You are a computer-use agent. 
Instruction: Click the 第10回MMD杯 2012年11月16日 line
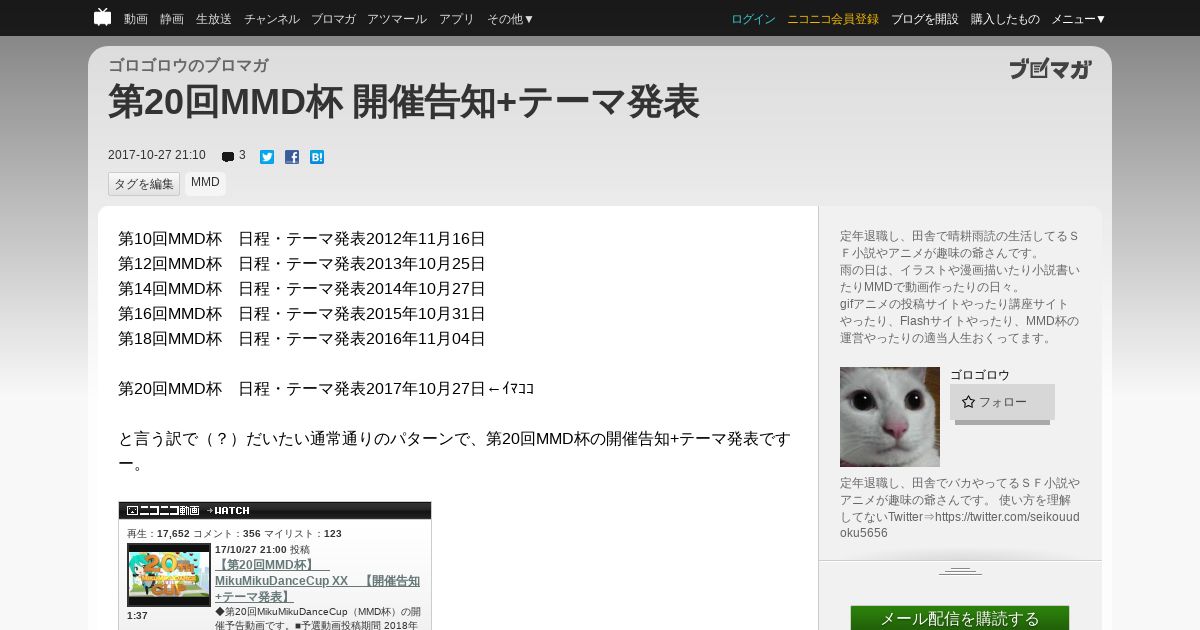302,239
